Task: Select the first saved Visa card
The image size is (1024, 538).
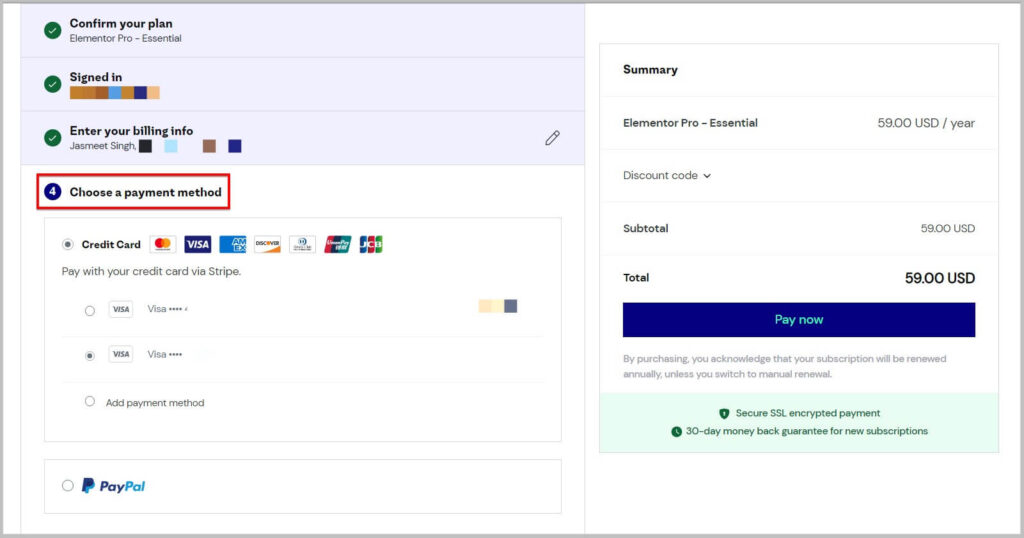Action: point(90,310)
